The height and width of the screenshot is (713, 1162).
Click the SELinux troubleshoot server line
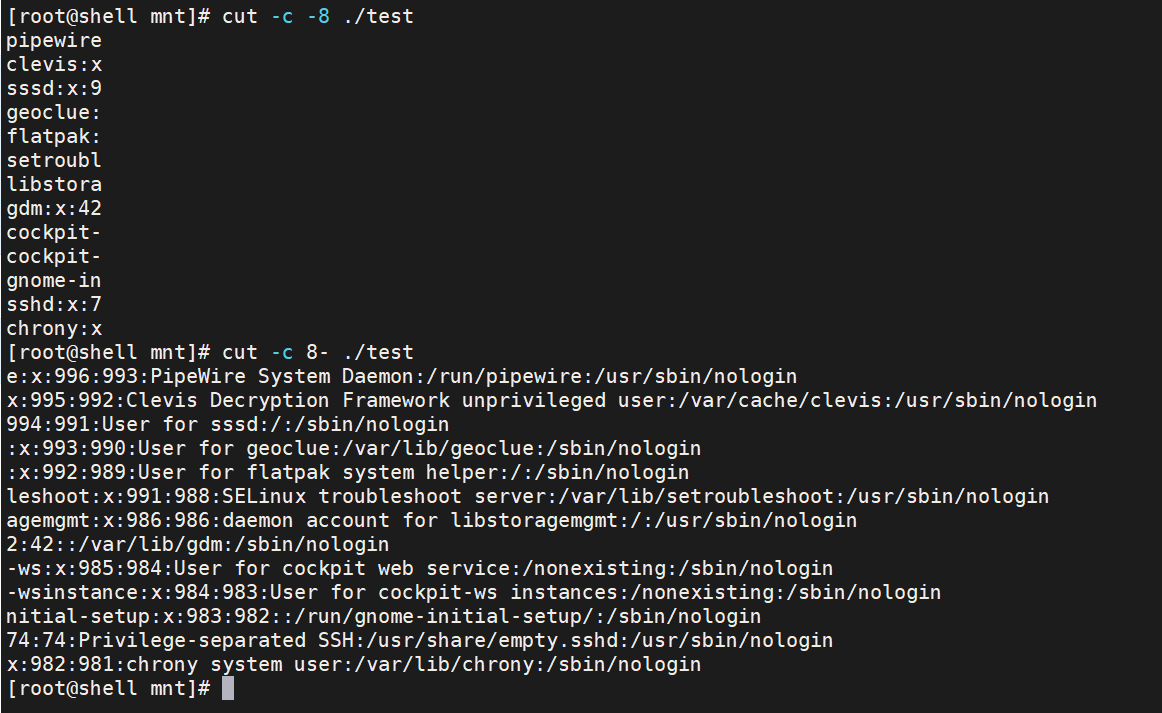pos(528,497)
